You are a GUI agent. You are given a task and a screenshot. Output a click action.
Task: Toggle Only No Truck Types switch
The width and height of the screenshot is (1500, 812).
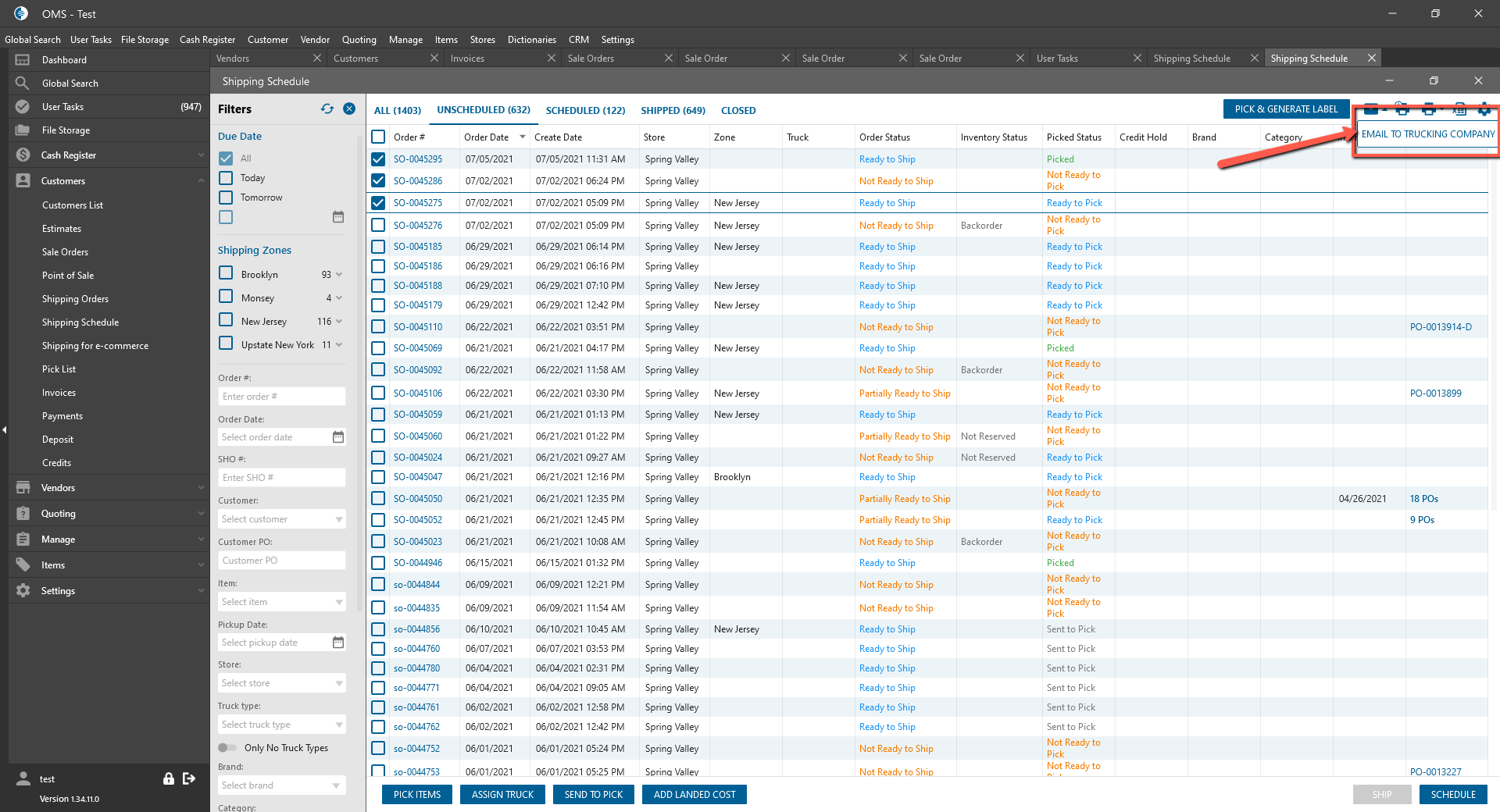point(227,748)
